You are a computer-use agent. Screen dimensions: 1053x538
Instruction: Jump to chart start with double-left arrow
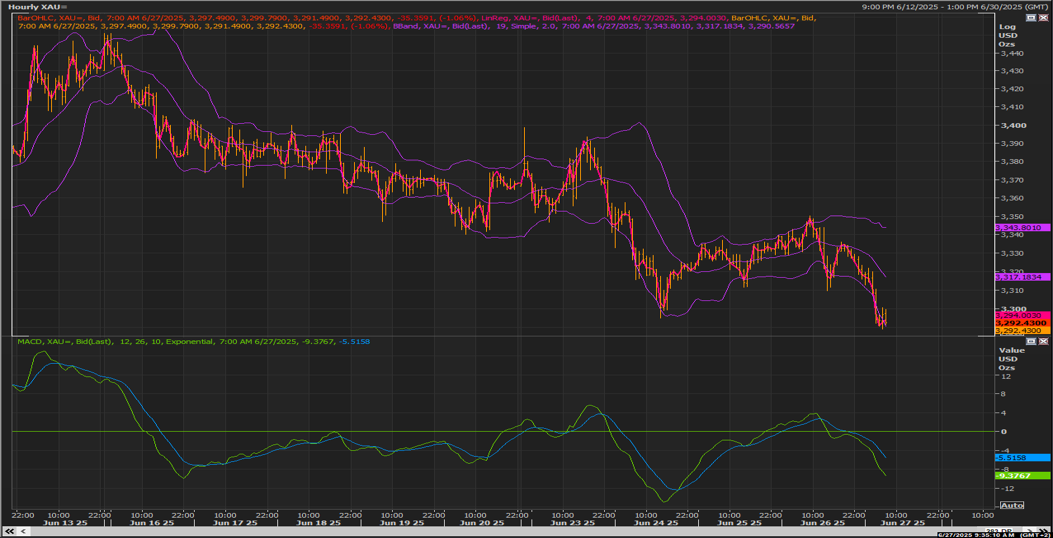[9, 531]
